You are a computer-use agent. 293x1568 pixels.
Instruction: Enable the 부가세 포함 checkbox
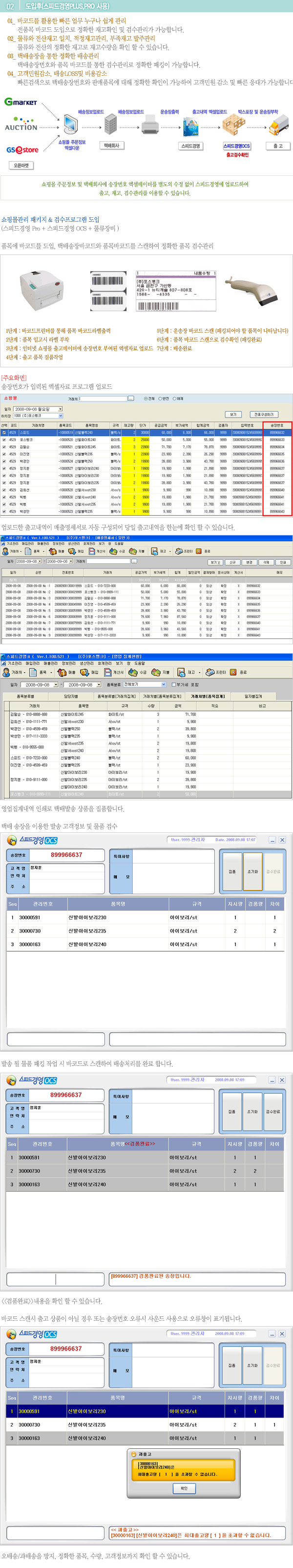click(x=174, y=684)
